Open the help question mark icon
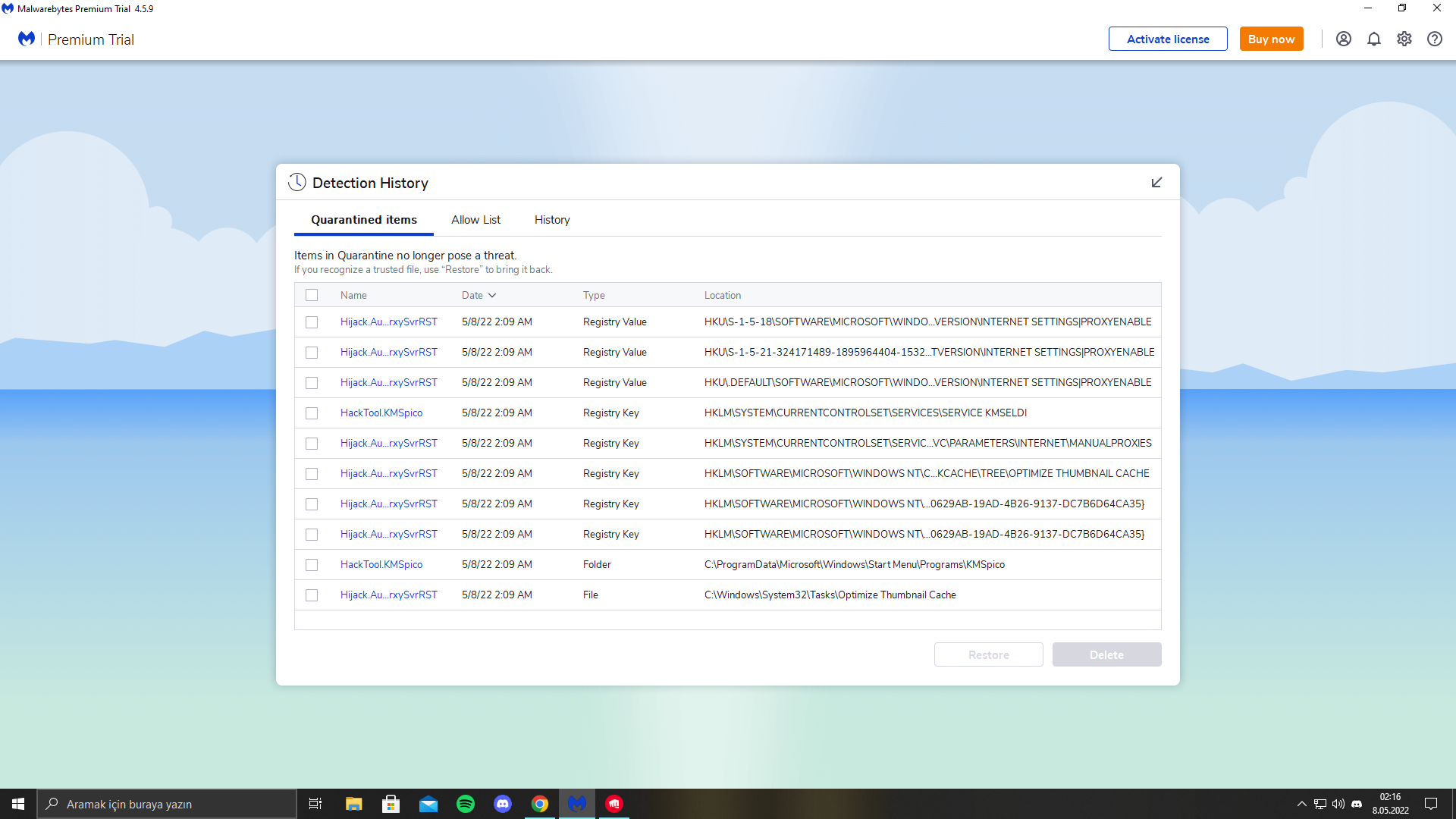 [1434, 39]
